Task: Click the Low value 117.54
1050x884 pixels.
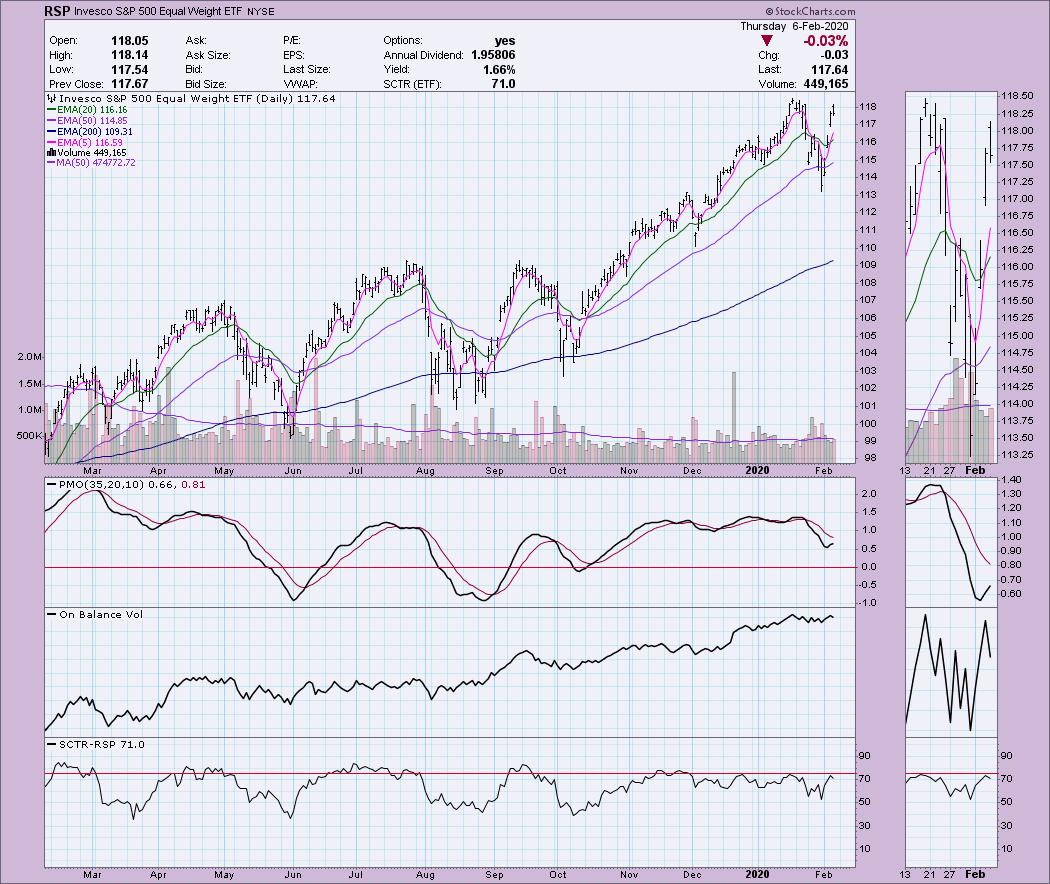Action: click(130, 70)
